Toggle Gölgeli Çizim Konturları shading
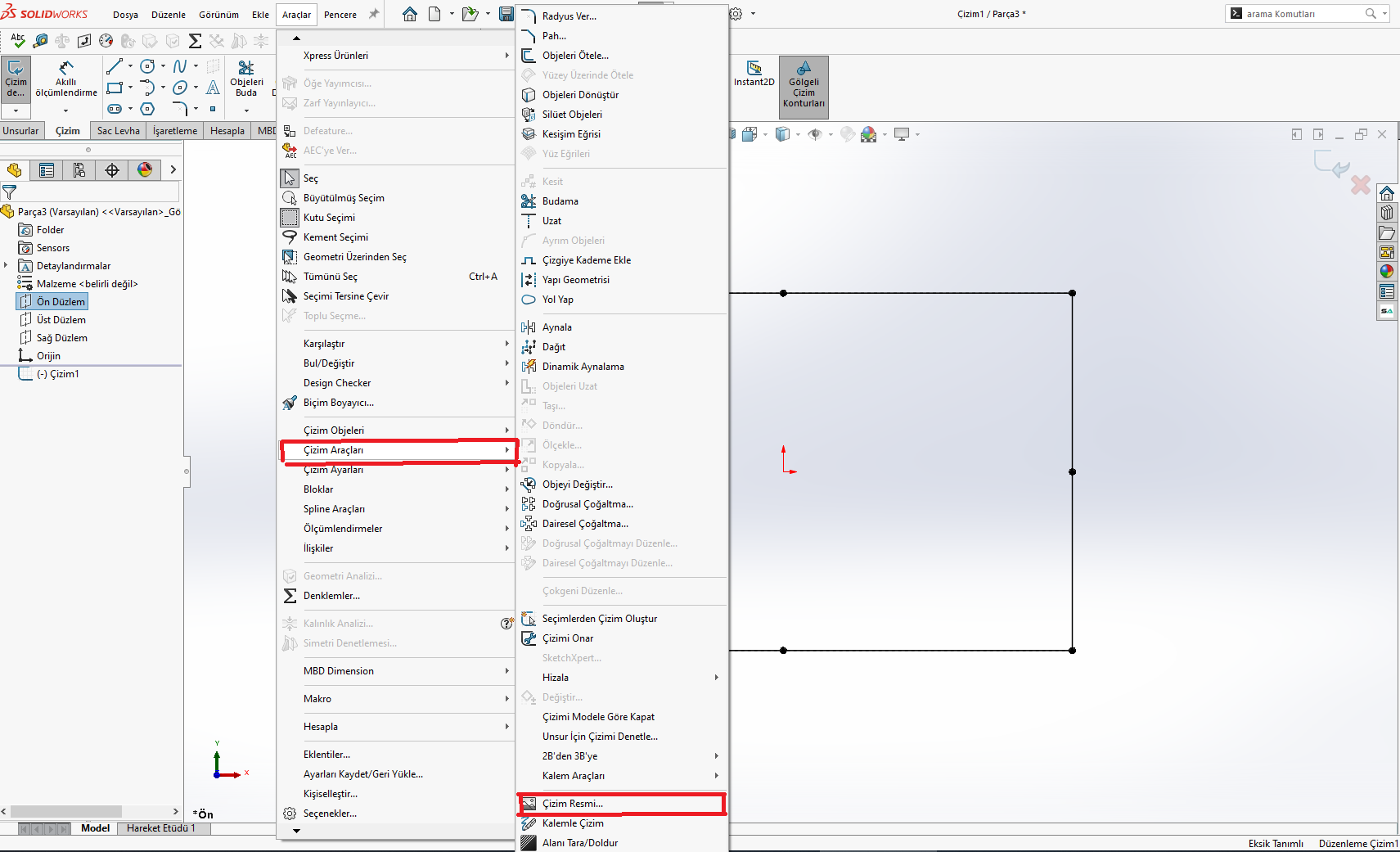Screen dimensions: 1400x852 coord(804,84)
